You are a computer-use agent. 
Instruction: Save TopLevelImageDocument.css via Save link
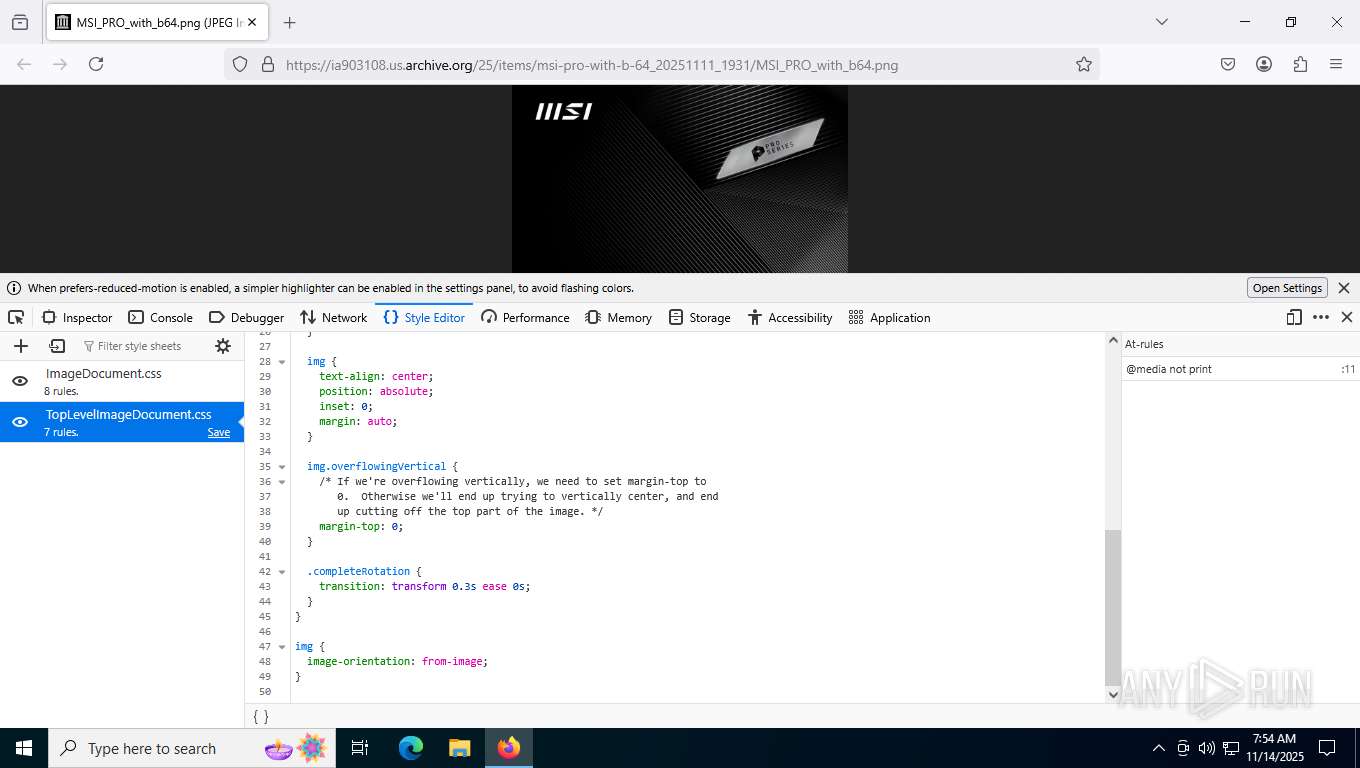218,433
